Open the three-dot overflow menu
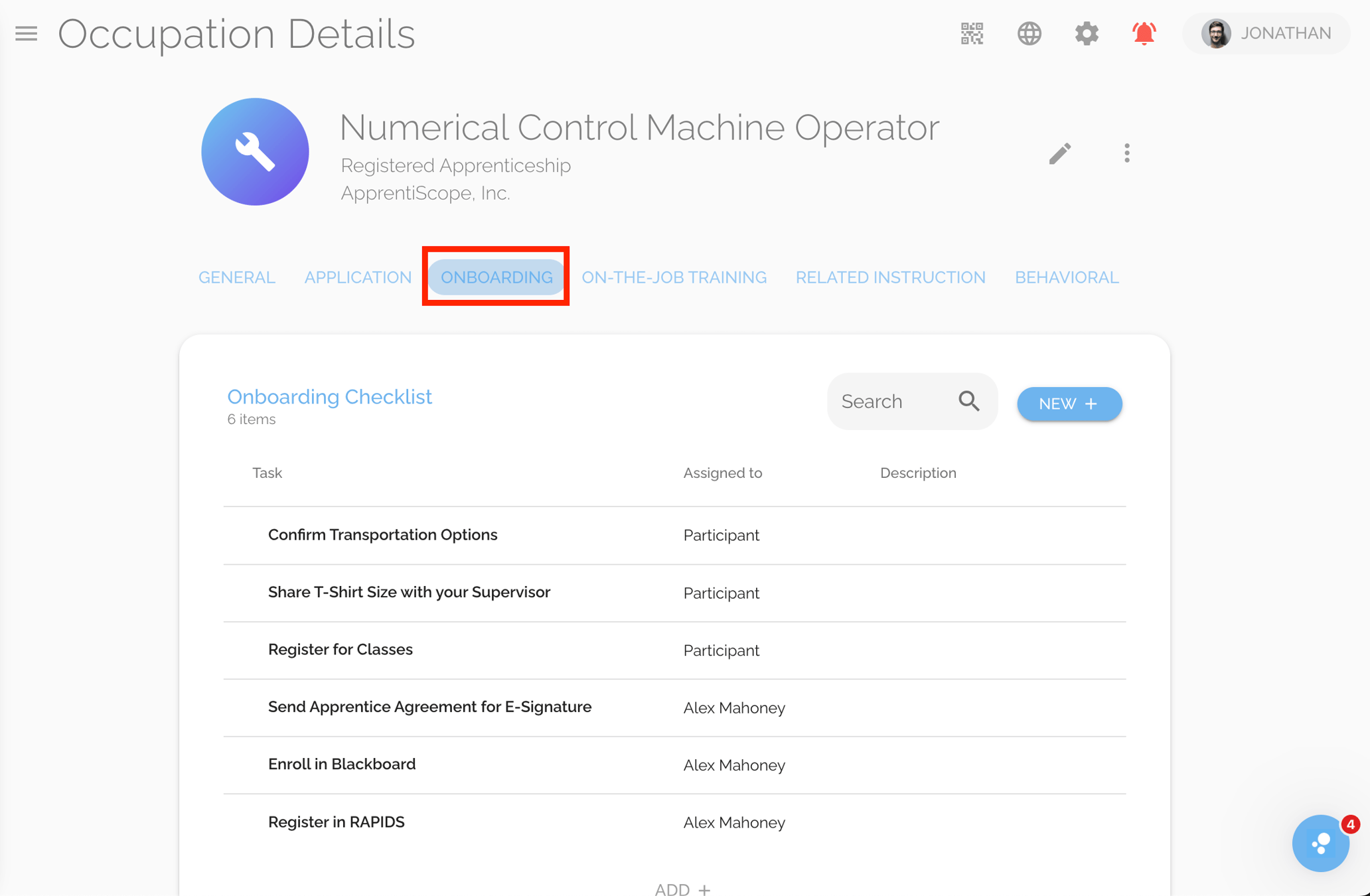Image resolution: width=1370 pixels, height=896 pixels. pos(1126,153)
